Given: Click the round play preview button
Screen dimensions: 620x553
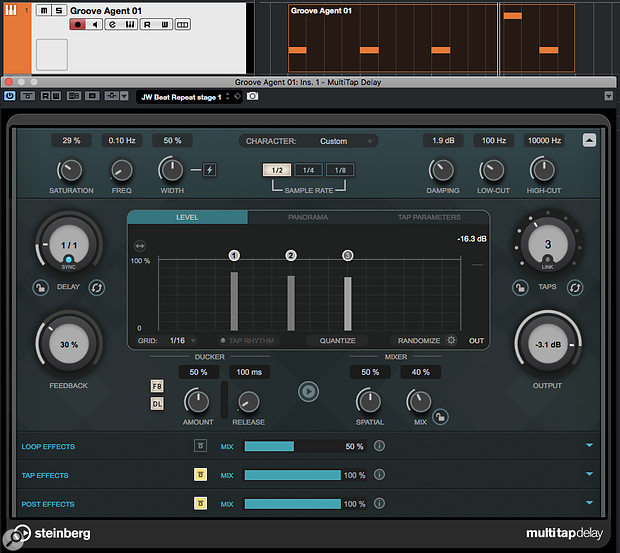Looking at the screenshot, I should coord(308,391).
